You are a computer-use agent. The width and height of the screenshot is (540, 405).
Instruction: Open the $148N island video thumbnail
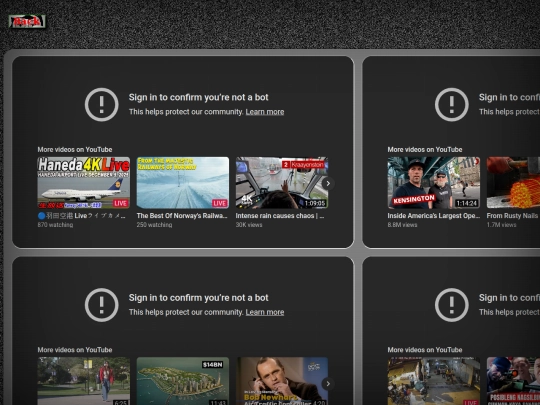[183, 381]
